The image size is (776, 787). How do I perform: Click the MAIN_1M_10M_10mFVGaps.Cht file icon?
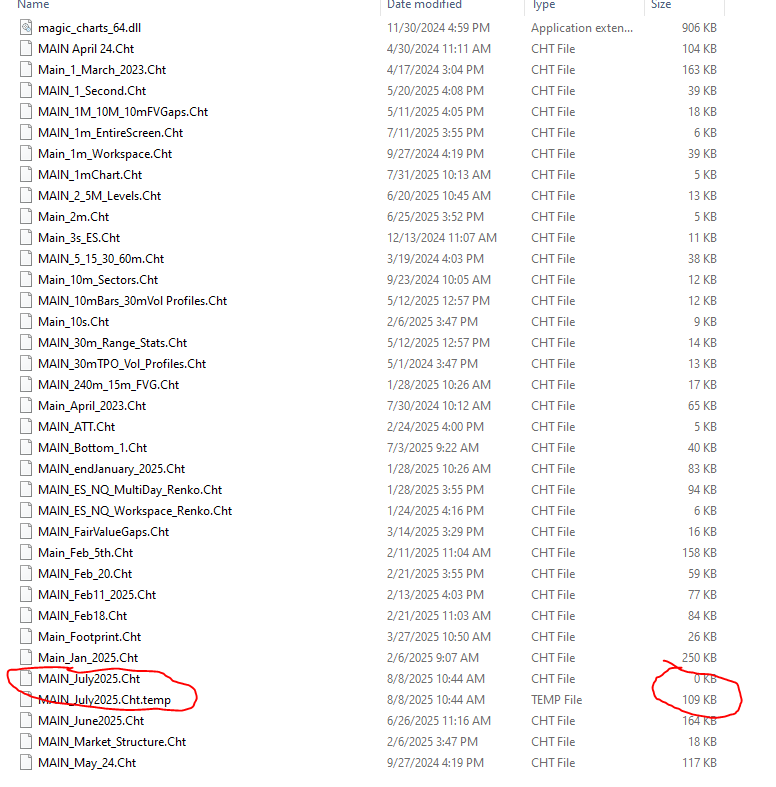point(26,111)
